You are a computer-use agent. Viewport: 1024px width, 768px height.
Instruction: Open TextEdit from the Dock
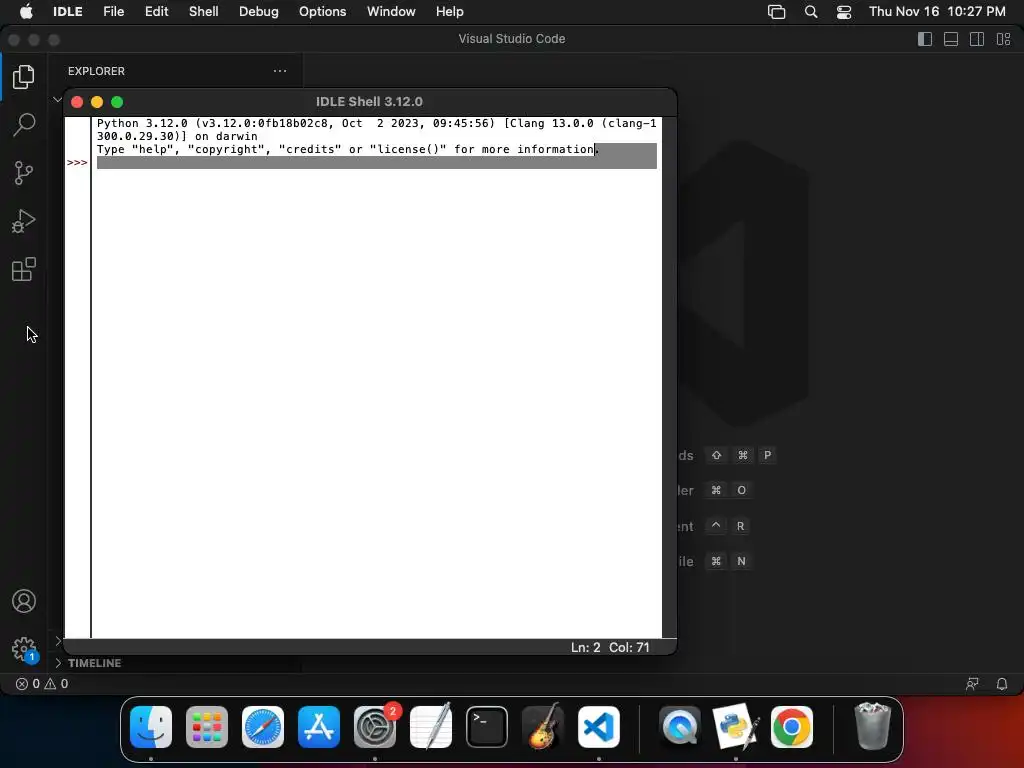(x=431, y=727)
